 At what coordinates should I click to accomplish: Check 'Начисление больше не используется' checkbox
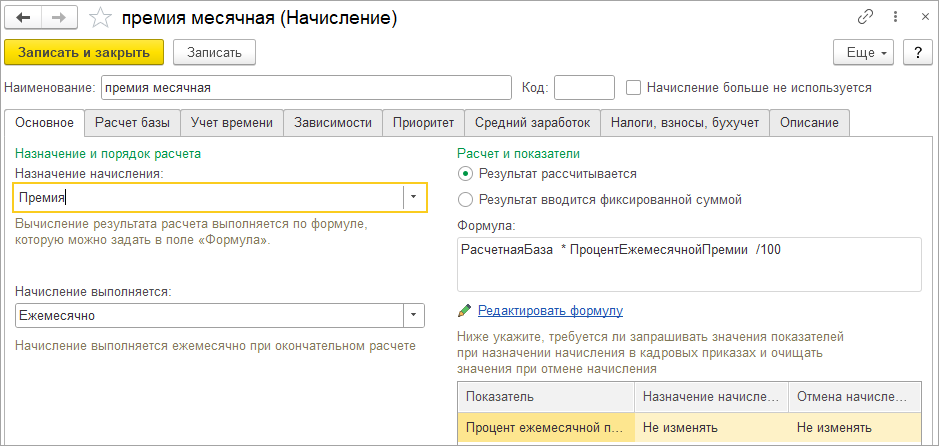tap(633, 87)
